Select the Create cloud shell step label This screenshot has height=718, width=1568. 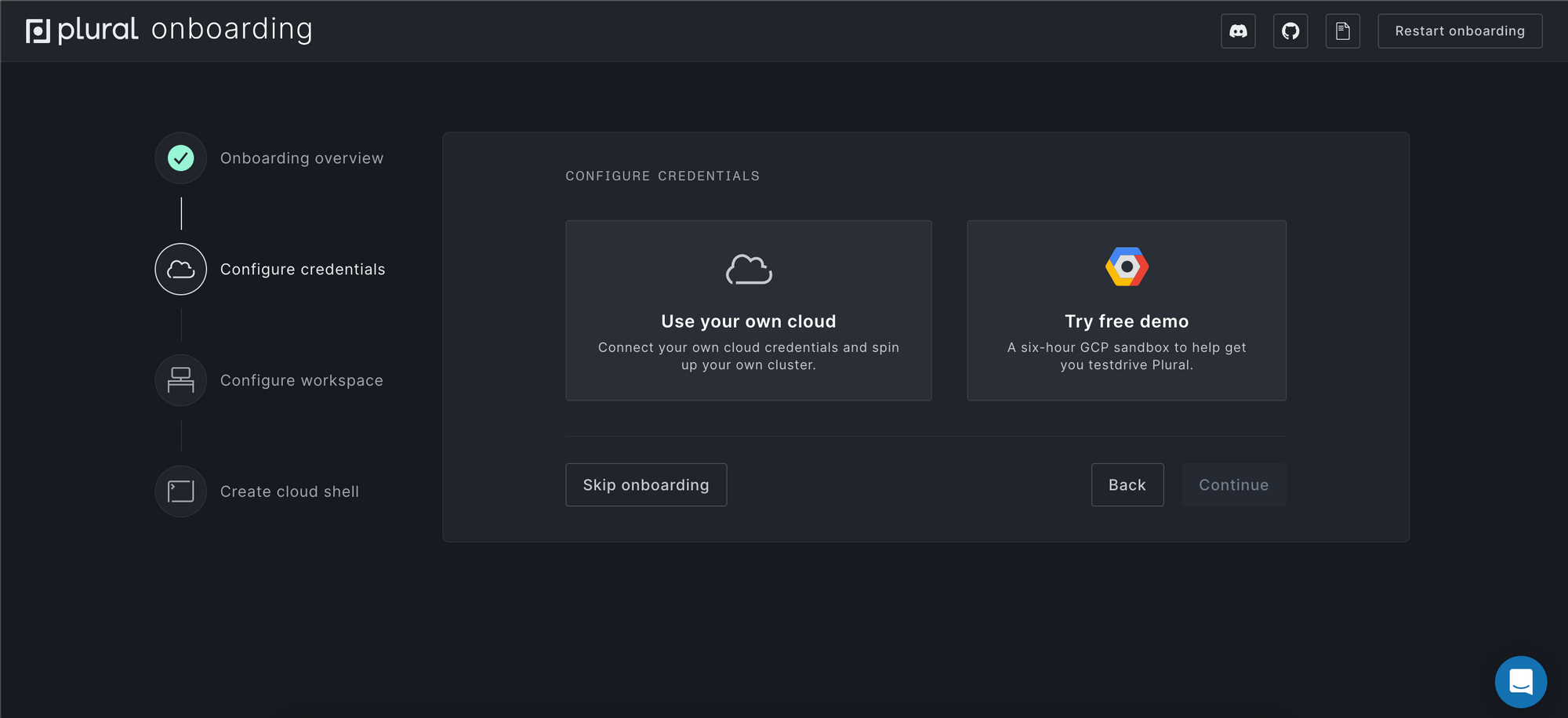(x=289, y=491)
